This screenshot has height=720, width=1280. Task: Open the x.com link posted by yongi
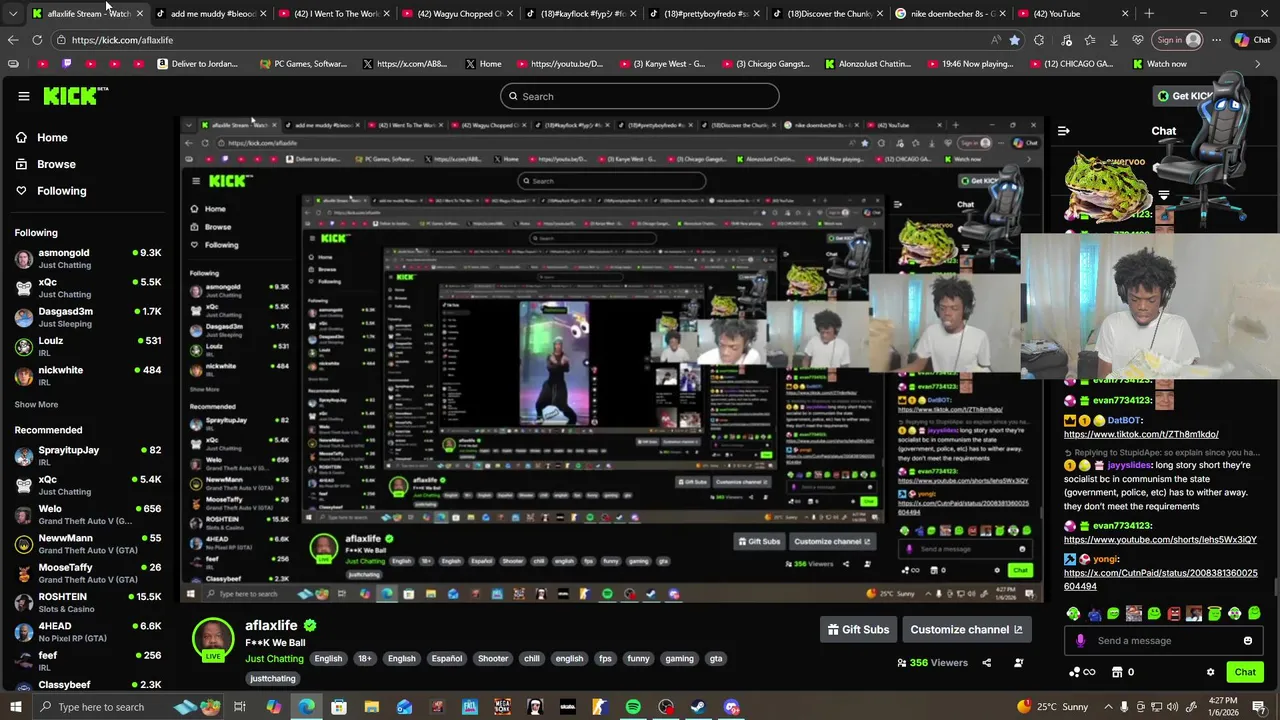1161,579
